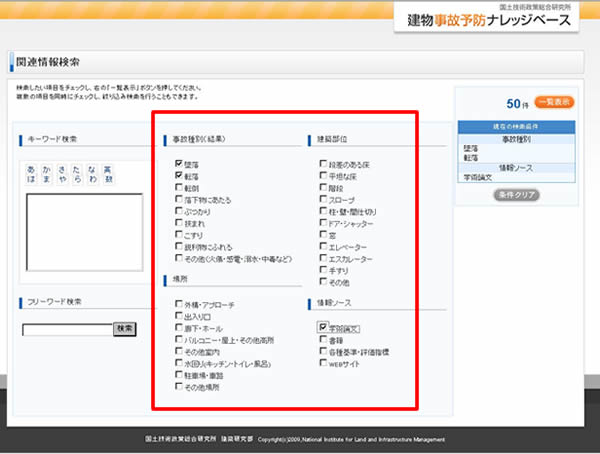Click 学術論文 in current search conditions panel
Screen dimensions: 600x454
[x=478, y=178]
